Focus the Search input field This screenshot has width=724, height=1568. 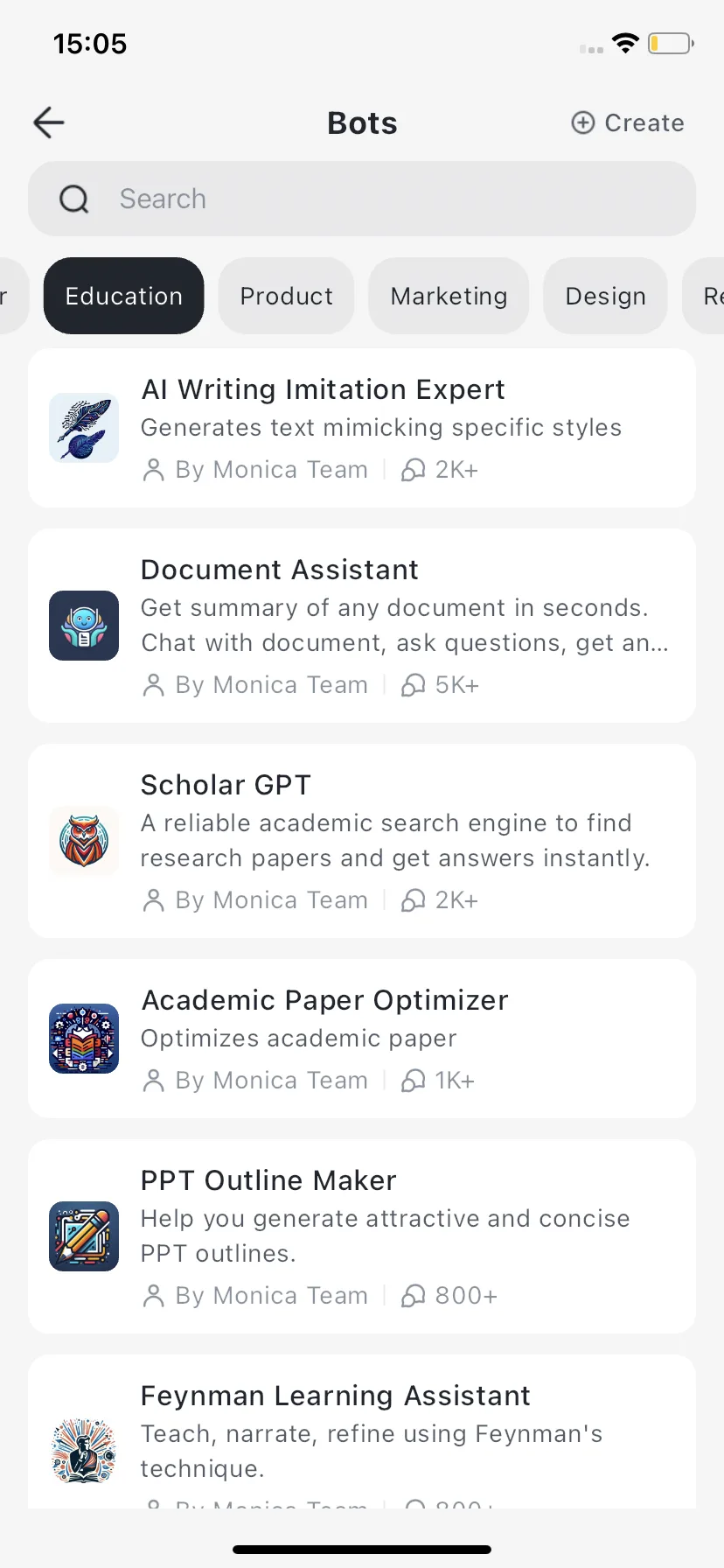pos(362,199)
